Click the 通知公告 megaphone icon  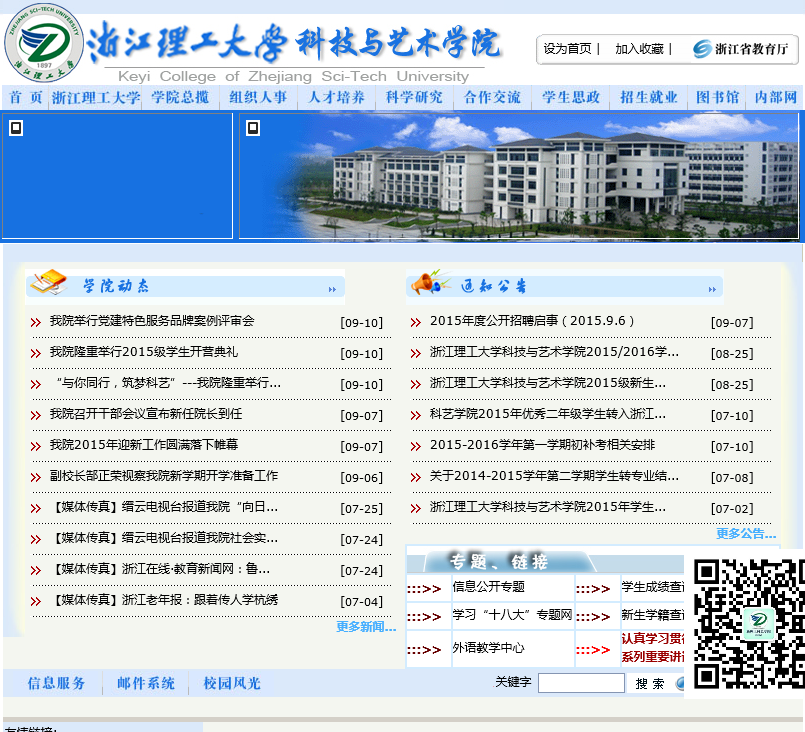tap(430, 282)
